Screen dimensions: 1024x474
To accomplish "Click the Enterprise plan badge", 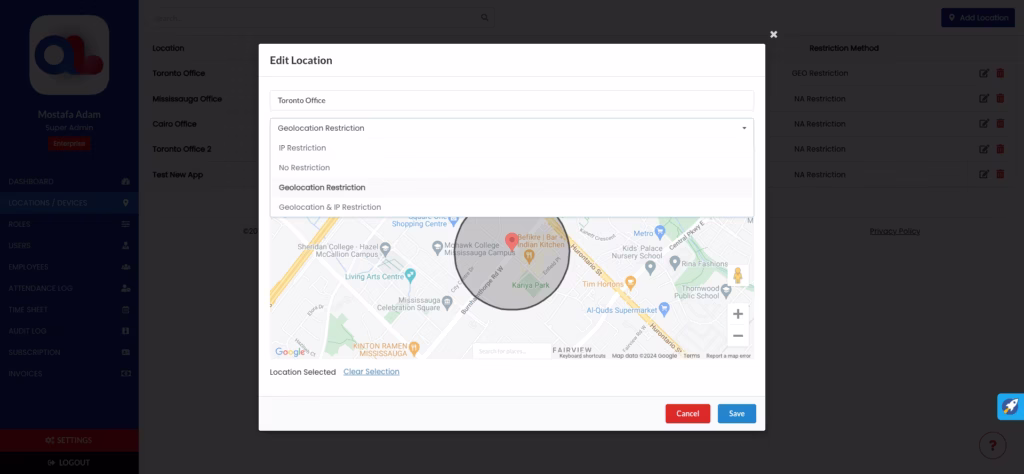I will [x=69, y=144].
